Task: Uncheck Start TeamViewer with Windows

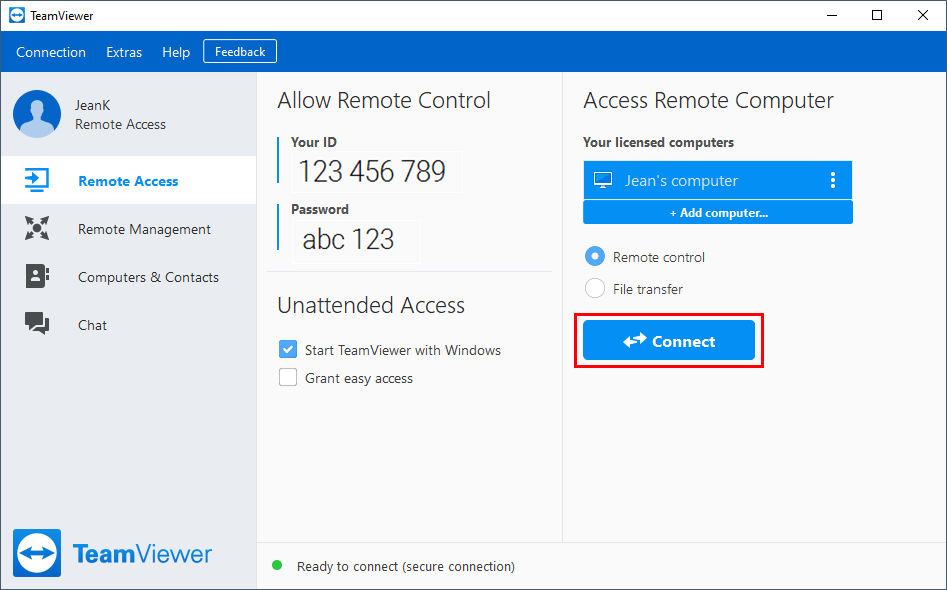Action: [288, 349]
